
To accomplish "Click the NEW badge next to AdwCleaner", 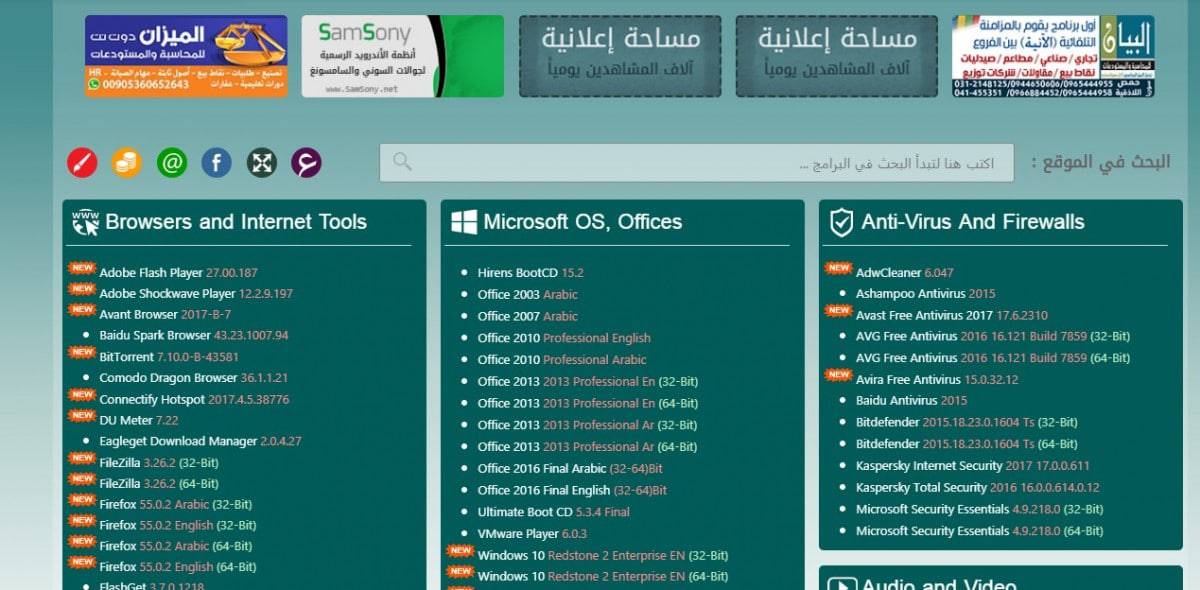I will pyautogui.click(x=838, y=269).
